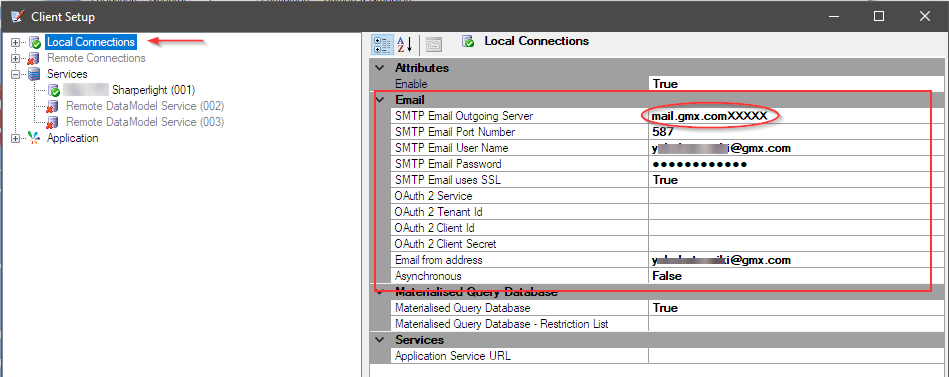Image resolution: width=949 pixels, height=377 pixels.
Task: Select the OAuth 2 Client Secret label
Action: [x=445, y=244]
